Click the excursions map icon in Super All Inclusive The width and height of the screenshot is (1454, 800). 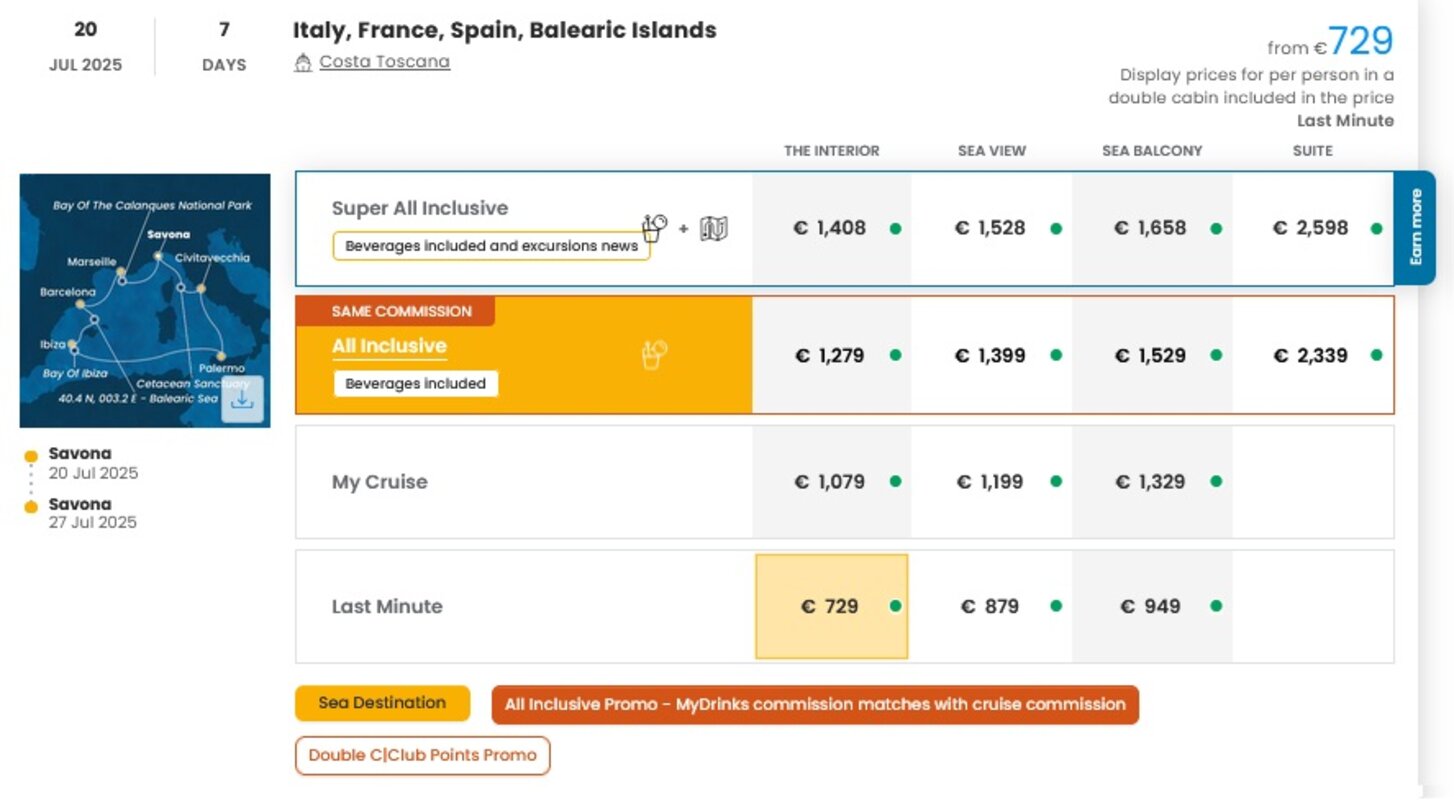tap(713, 229)
